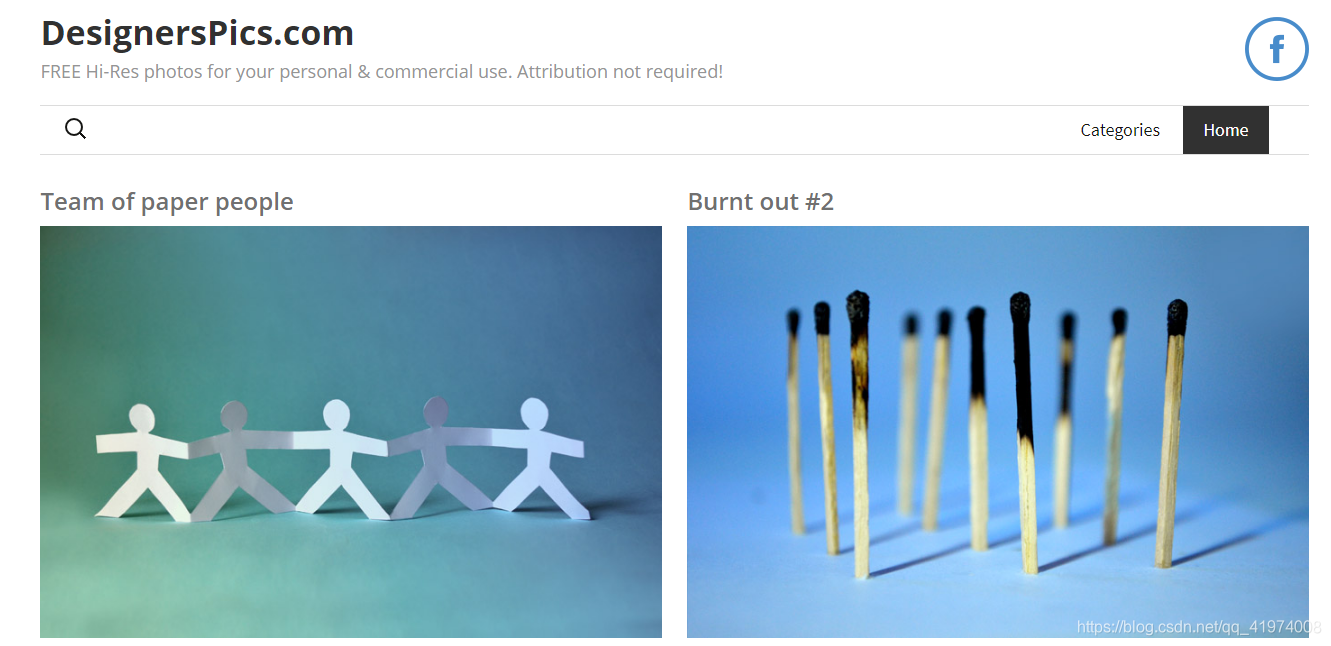
Task: Click the center paper figure in photo
Action: click(337, 459)
